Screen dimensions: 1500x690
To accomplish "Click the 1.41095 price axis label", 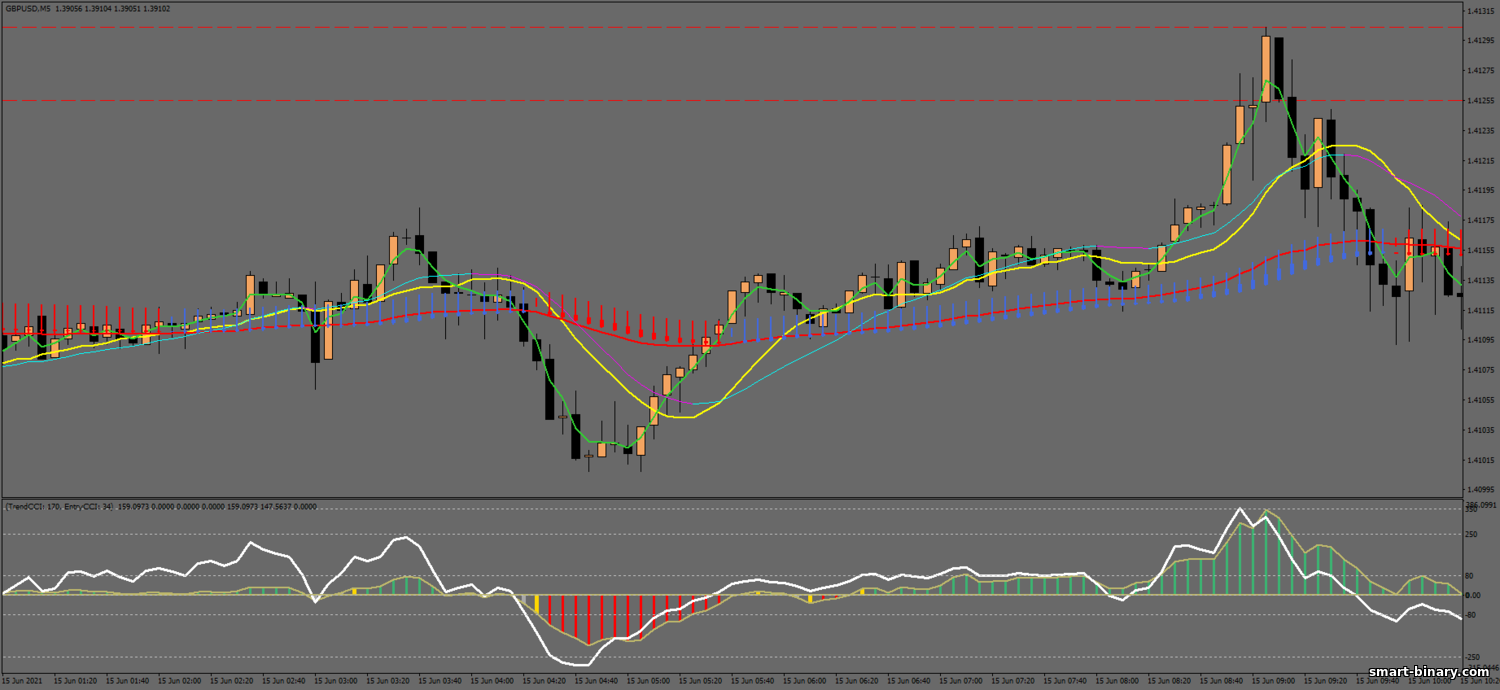I will click(1480, 340).
